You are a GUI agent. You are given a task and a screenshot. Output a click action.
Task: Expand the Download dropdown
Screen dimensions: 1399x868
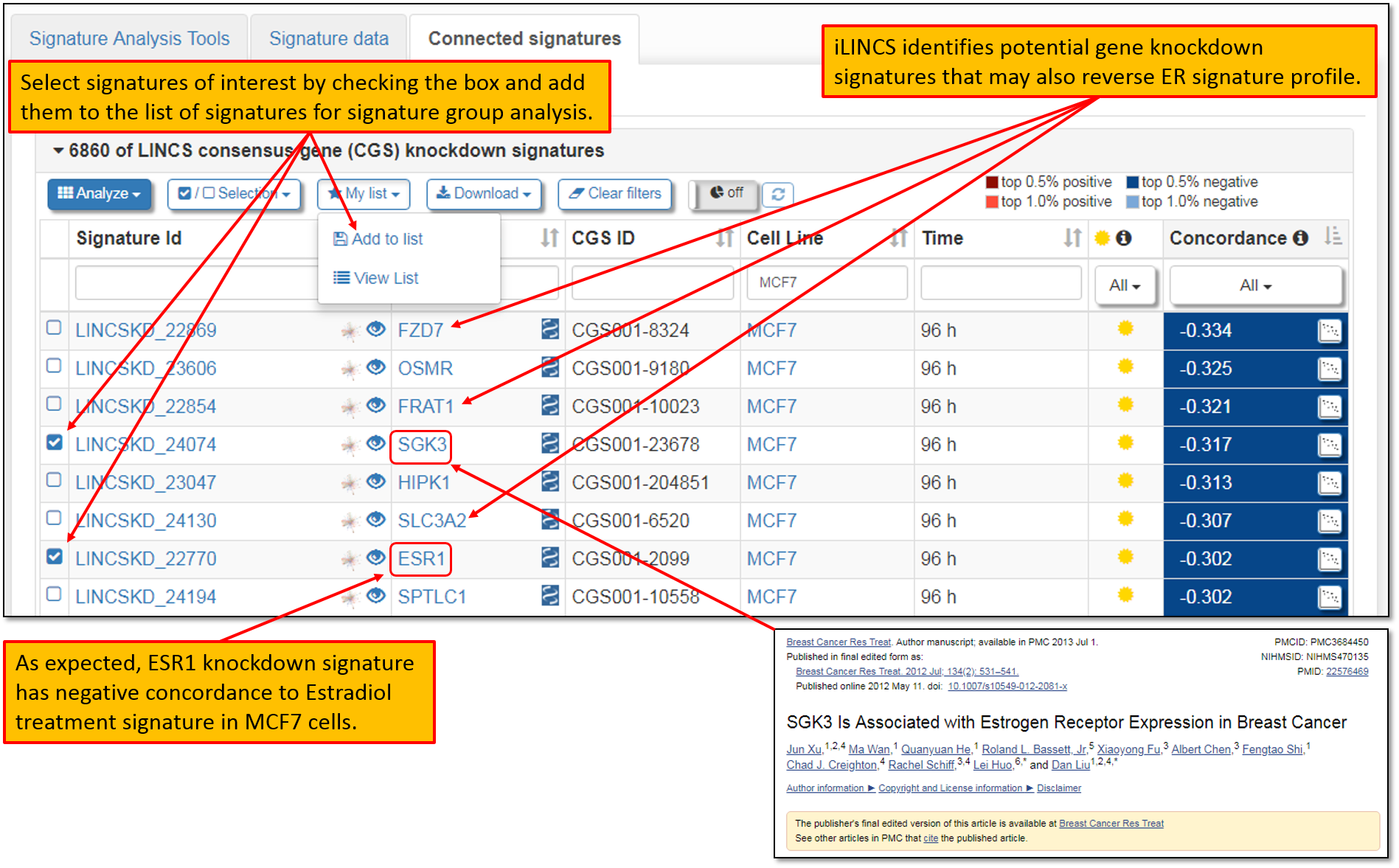(x=483, y=193)
